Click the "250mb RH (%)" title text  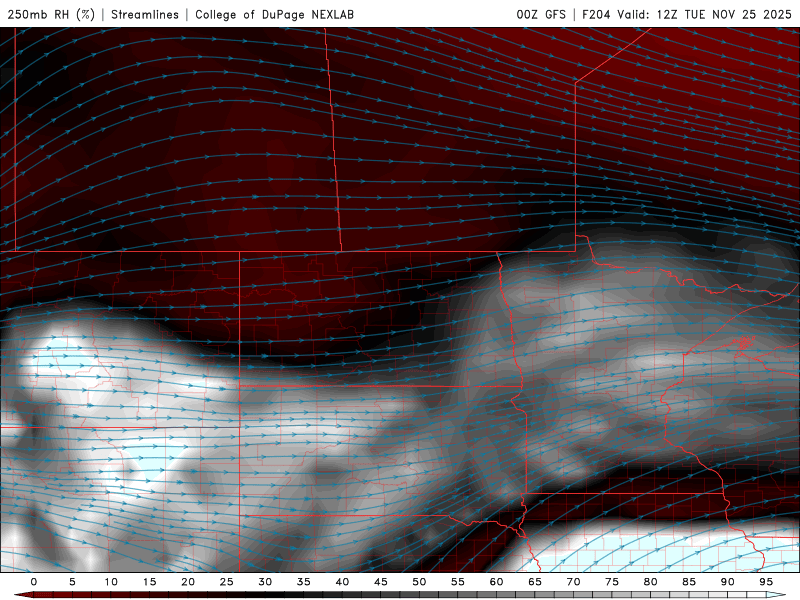(51, 14)
